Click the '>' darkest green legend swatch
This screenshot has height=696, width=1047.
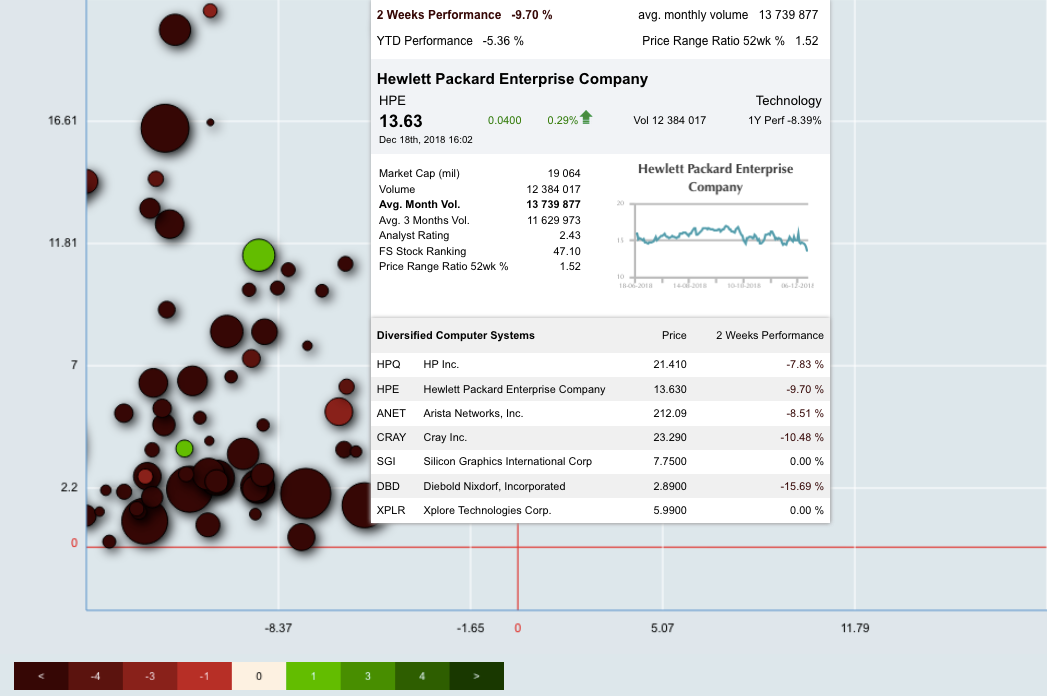tap(476, 676)
